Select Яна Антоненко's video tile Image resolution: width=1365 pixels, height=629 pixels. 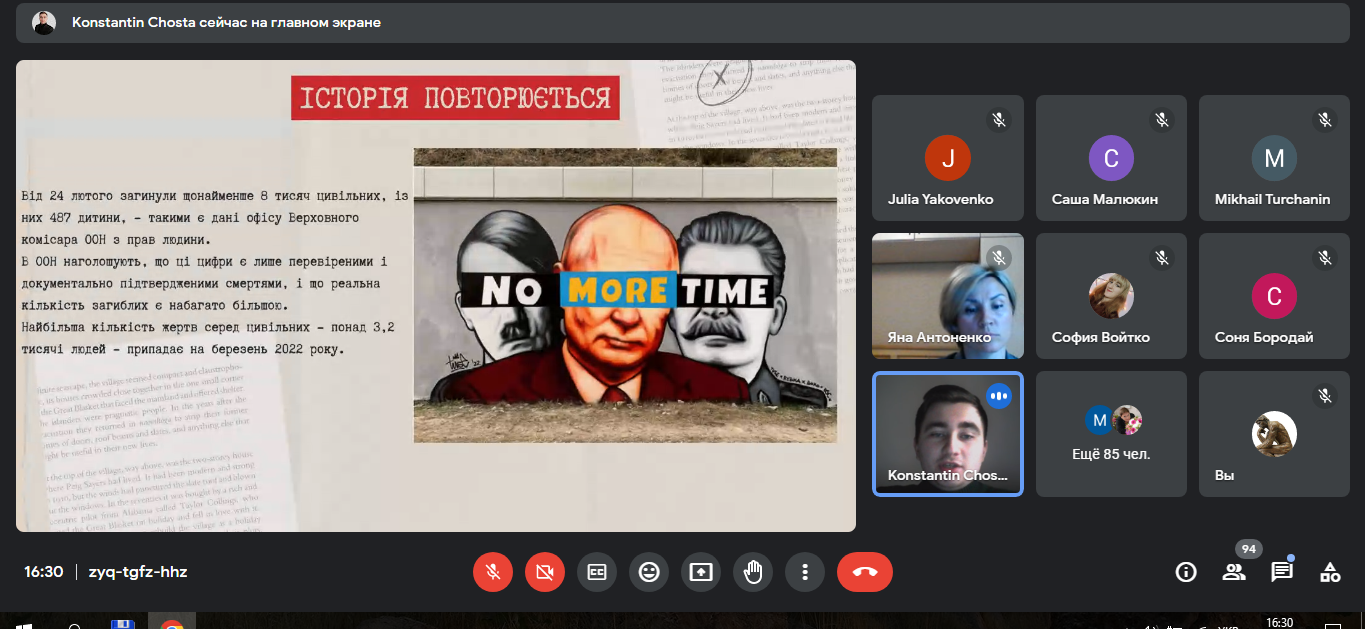pyautogui.click(x=948, y=296)
